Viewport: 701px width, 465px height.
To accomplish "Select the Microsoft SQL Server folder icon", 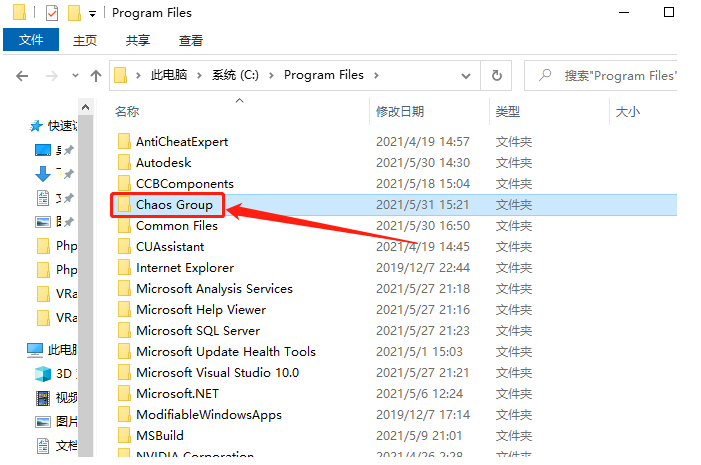I will coord(124,330).
